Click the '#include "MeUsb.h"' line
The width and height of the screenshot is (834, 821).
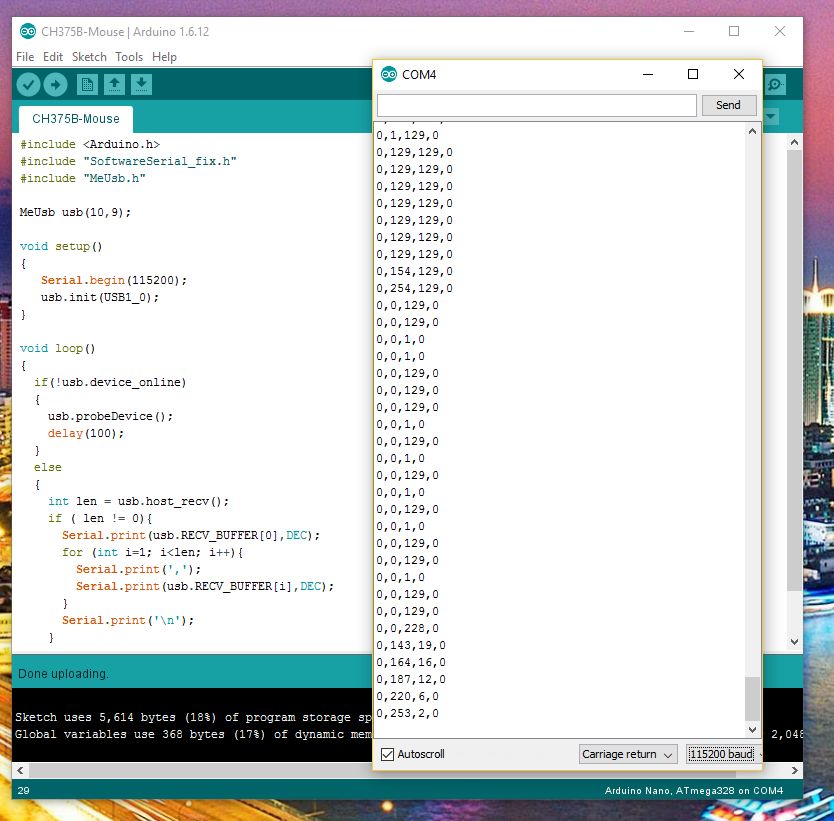82,178
